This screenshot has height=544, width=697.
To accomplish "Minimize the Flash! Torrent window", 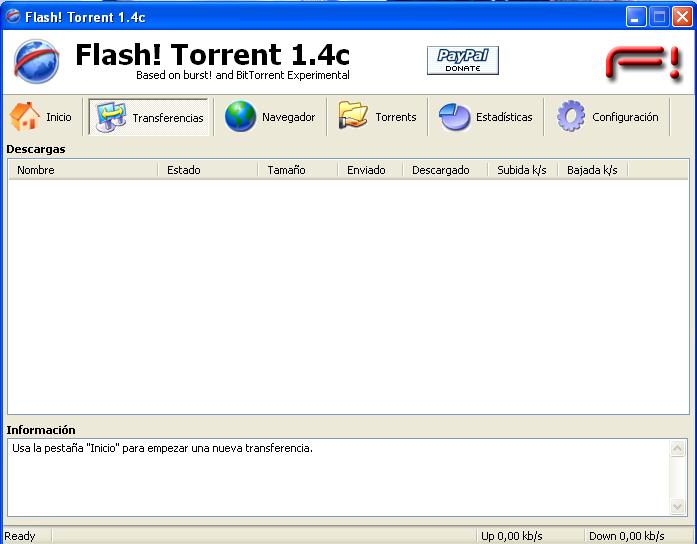I will pyautogui.click(x=636, y=17).
